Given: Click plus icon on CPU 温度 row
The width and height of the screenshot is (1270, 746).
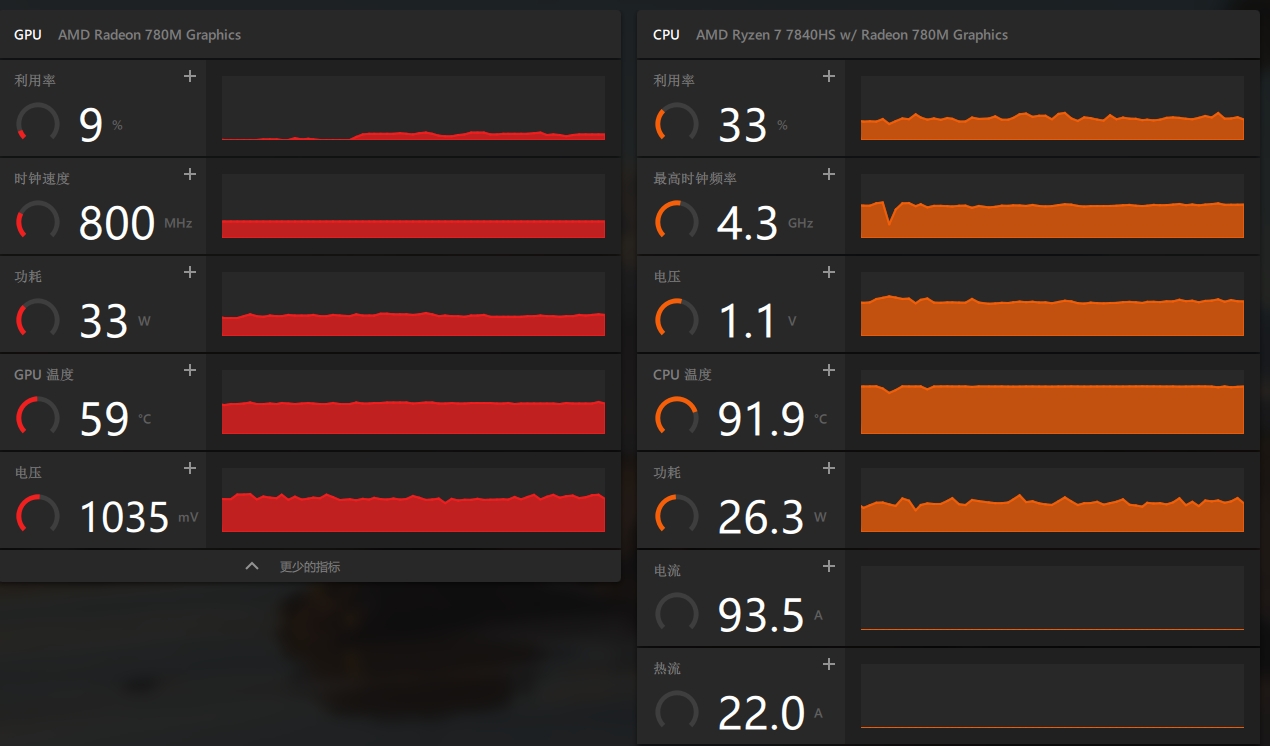Looking at the screenshot, I should (x=828, y=370).
